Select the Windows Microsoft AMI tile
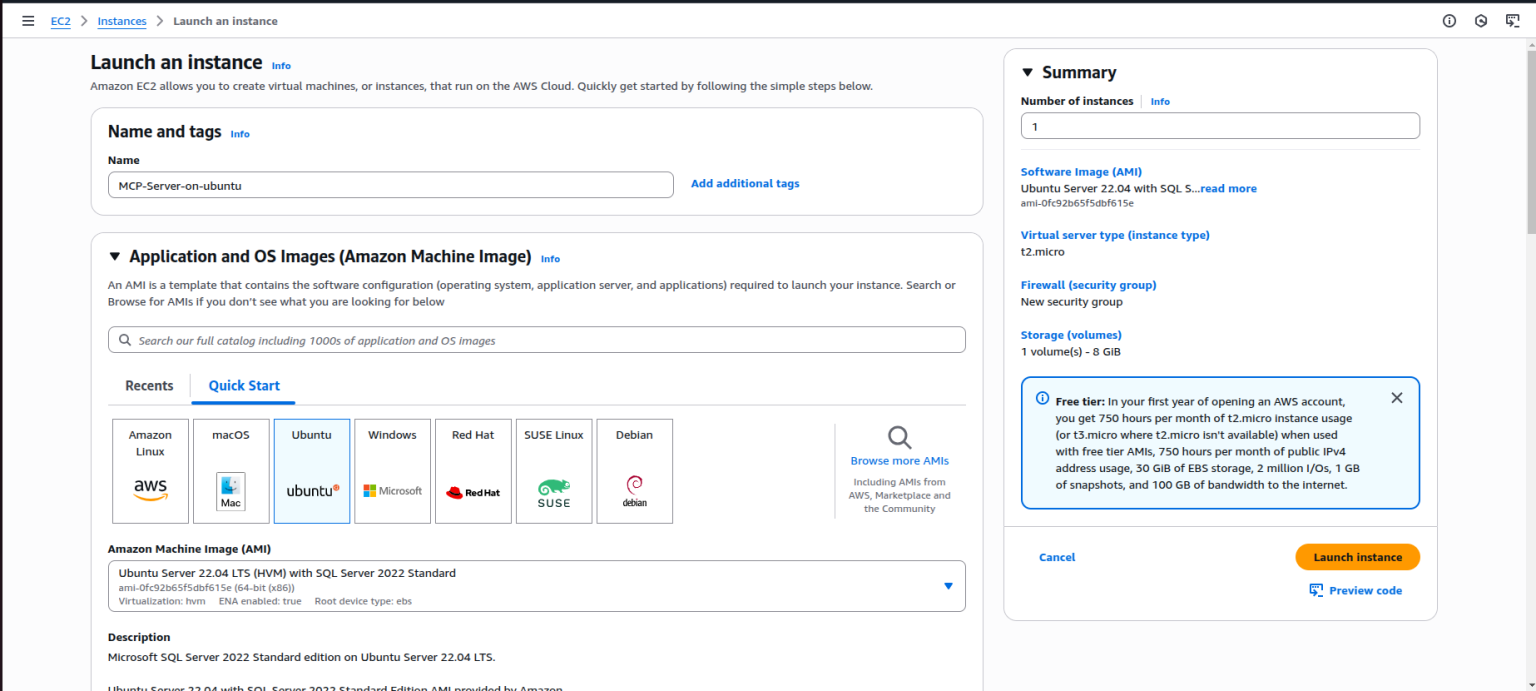 (x=392, y=470)
